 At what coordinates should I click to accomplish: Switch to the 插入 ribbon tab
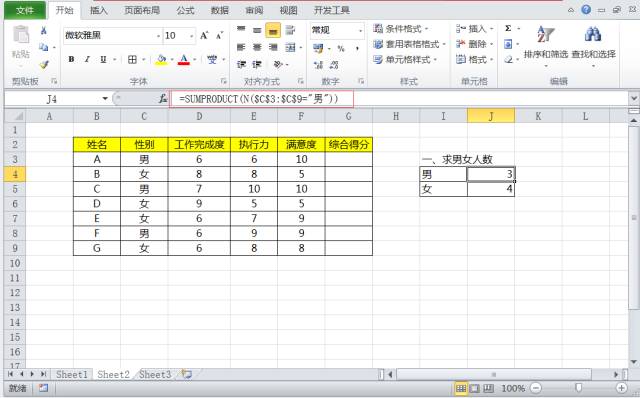(98, 10)
